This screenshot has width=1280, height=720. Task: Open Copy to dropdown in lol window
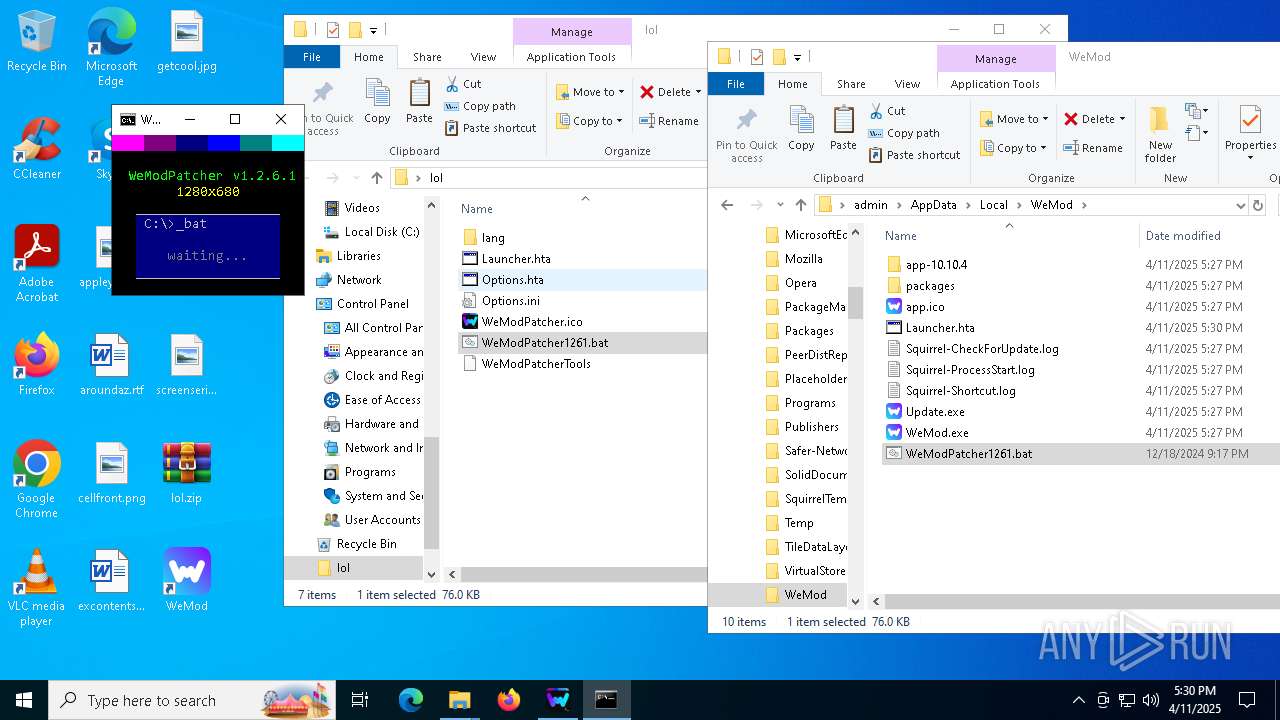(x=589, y=121)
